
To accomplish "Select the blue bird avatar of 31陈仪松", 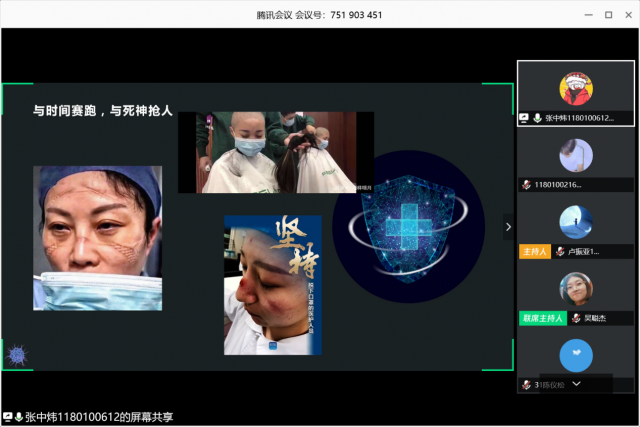I will click(576, 355).
